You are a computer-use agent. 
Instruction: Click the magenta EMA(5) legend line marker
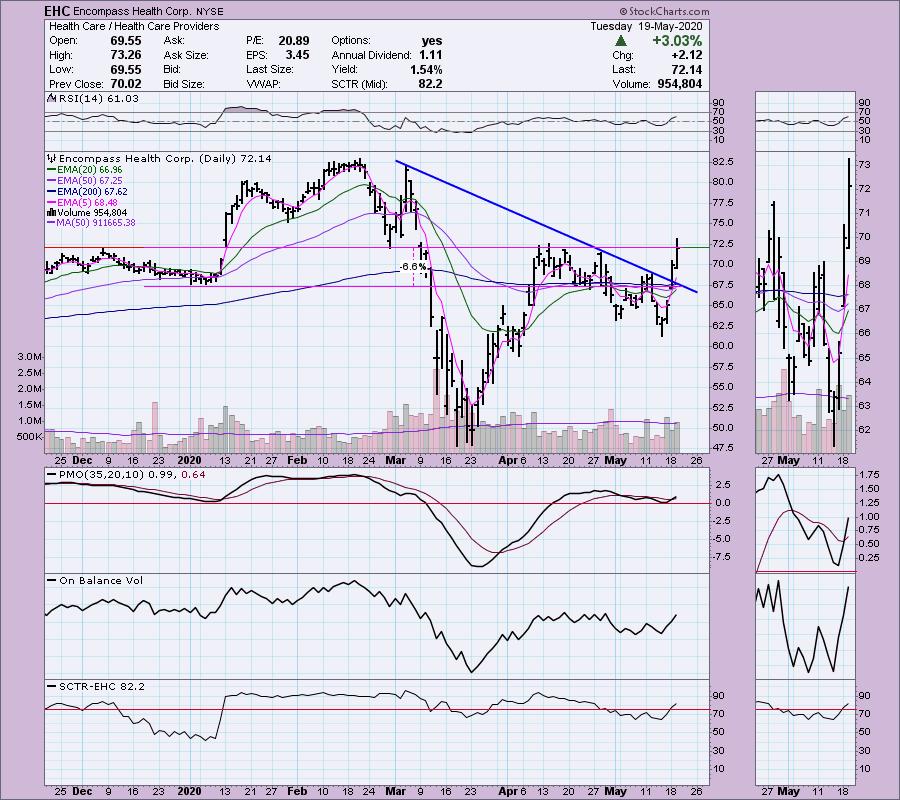coord(52,203)
